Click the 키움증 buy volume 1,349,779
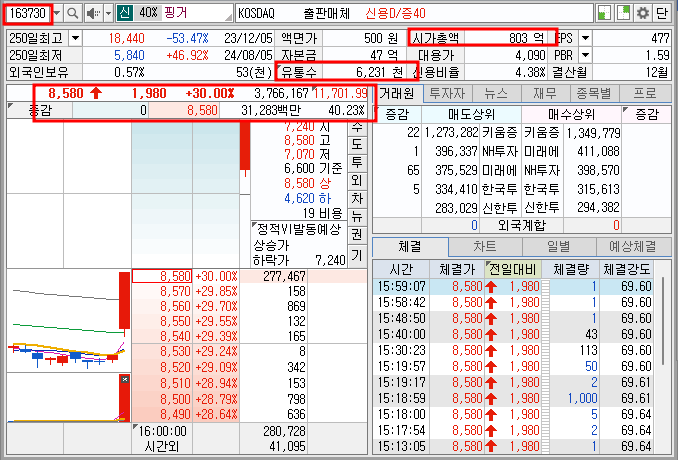 click(x=593, y=132)
